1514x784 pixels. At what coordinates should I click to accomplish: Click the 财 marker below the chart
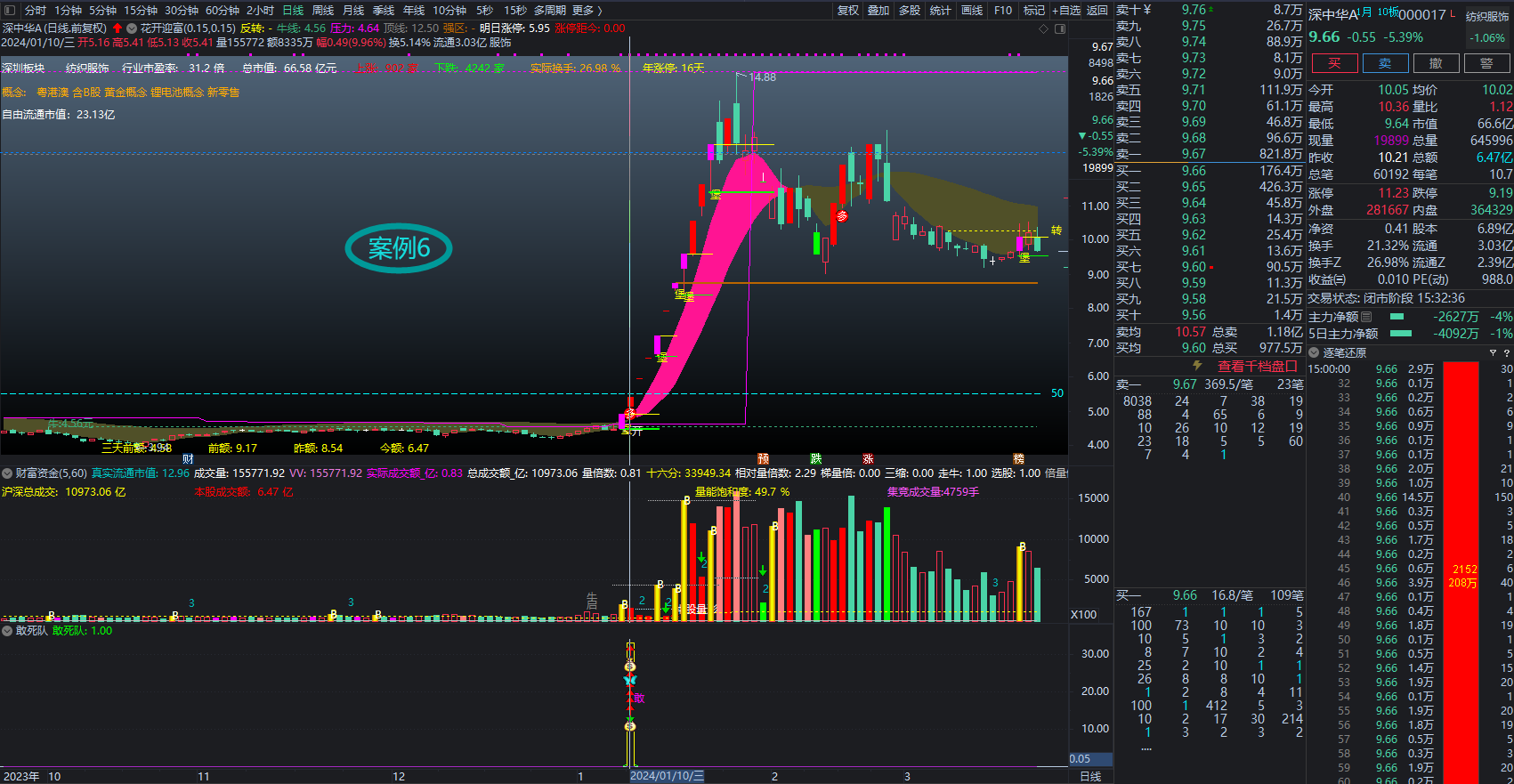click(x=188, y=459)
